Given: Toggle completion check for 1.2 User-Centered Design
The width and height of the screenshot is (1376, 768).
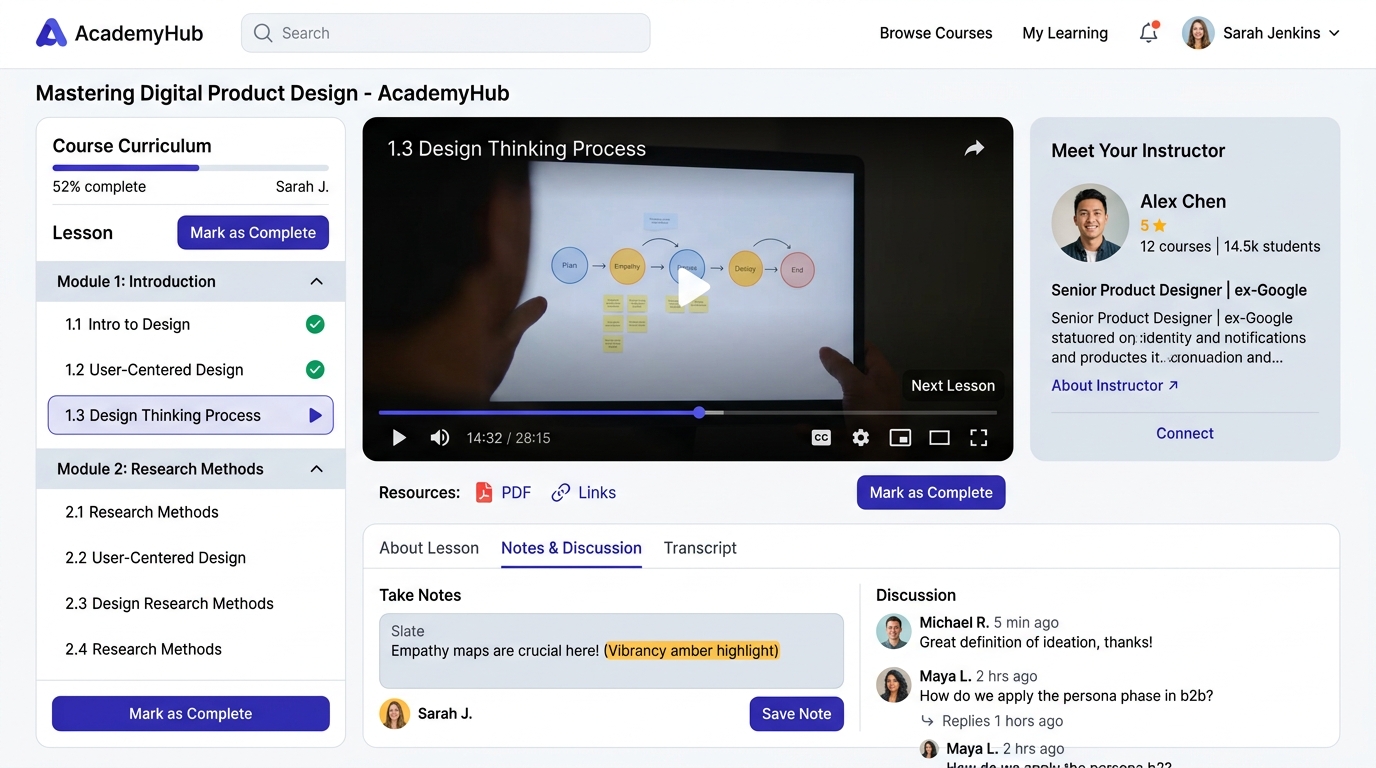Looking at the screenshot, I should (x=315, y=370).
